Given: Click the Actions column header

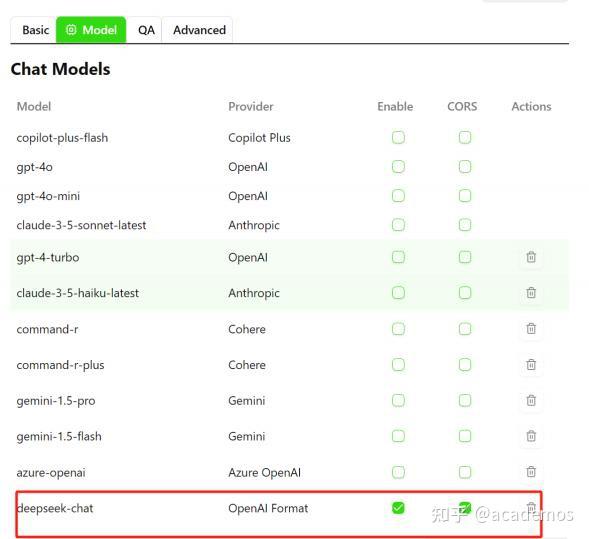Looking at the screenshot, I should coord(531,107).
